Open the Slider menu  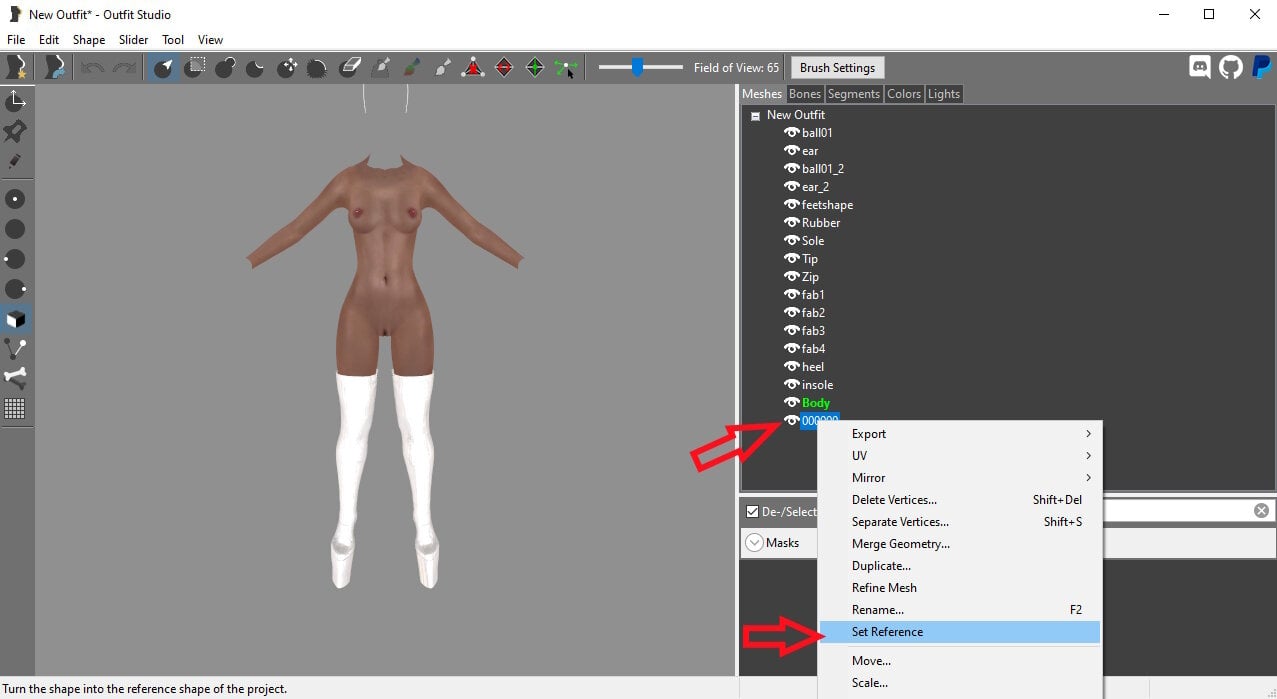click(x=133, y=40)
